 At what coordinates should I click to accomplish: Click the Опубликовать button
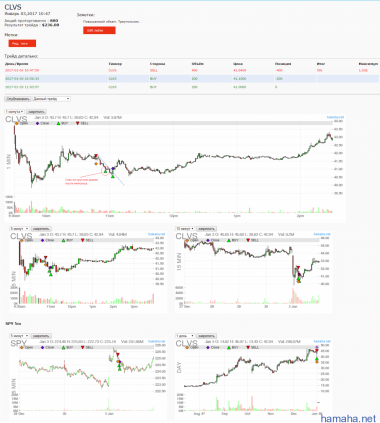[x=18, y=99]
